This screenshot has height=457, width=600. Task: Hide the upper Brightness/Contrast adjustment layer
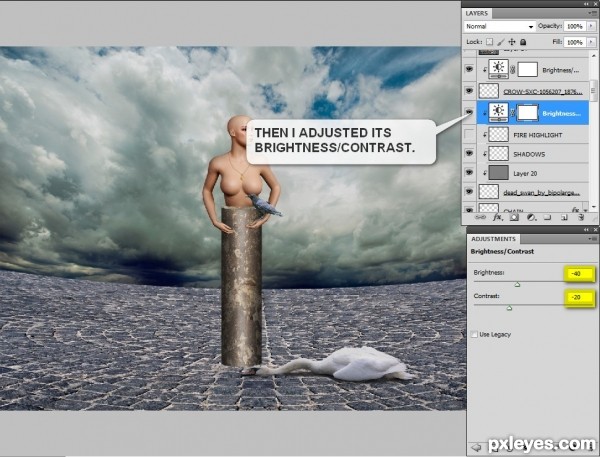coord(469,69)
